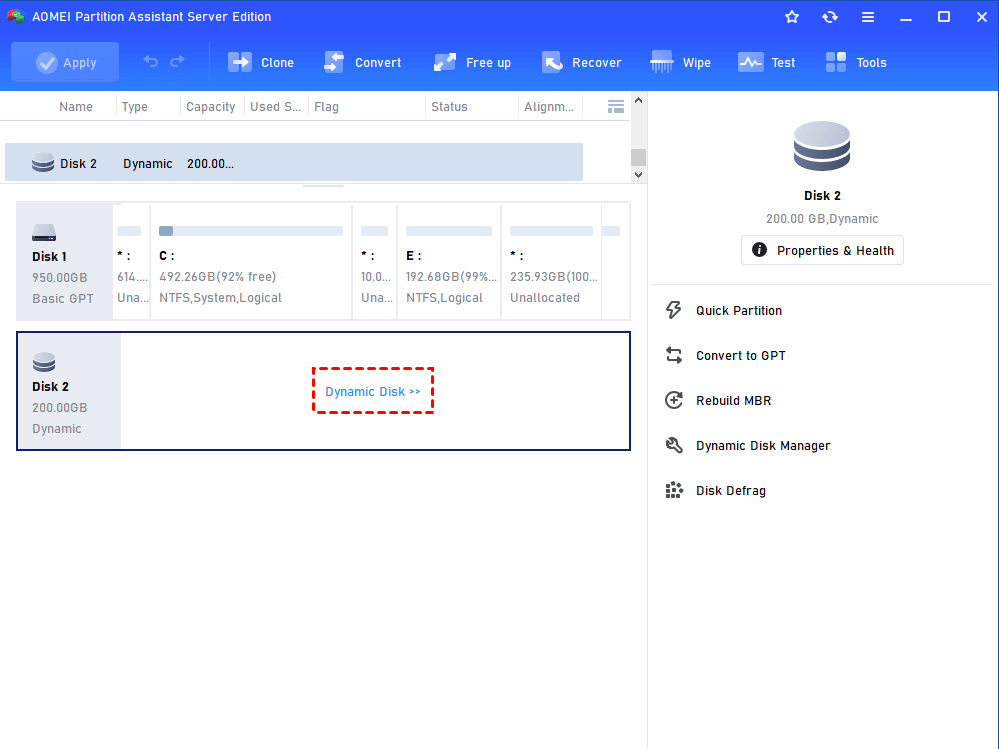Image resolution: width=999 pixels, height=749 pixels.
Task: Click the Dynamic Disk >> link
Action: coord(373,391)
